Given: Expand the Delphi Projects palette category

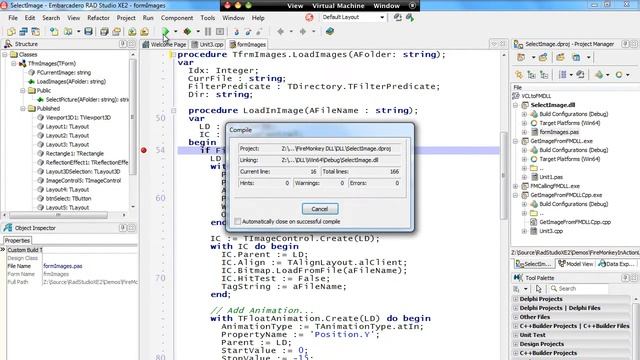Looking at the screenshot, I should 516,299.
